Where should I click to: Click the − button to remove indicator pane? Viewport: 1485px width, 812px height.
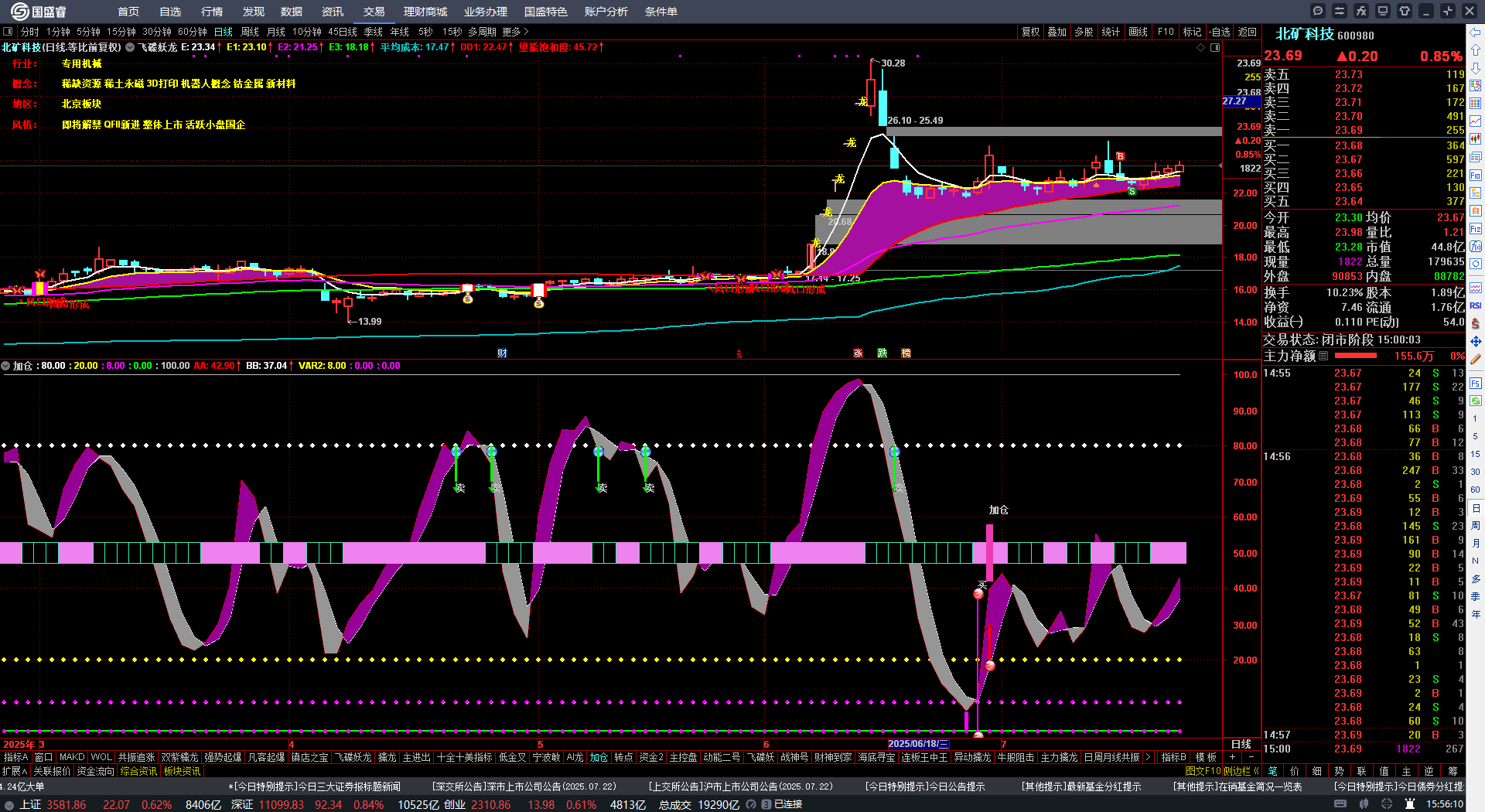(1251, 757)
